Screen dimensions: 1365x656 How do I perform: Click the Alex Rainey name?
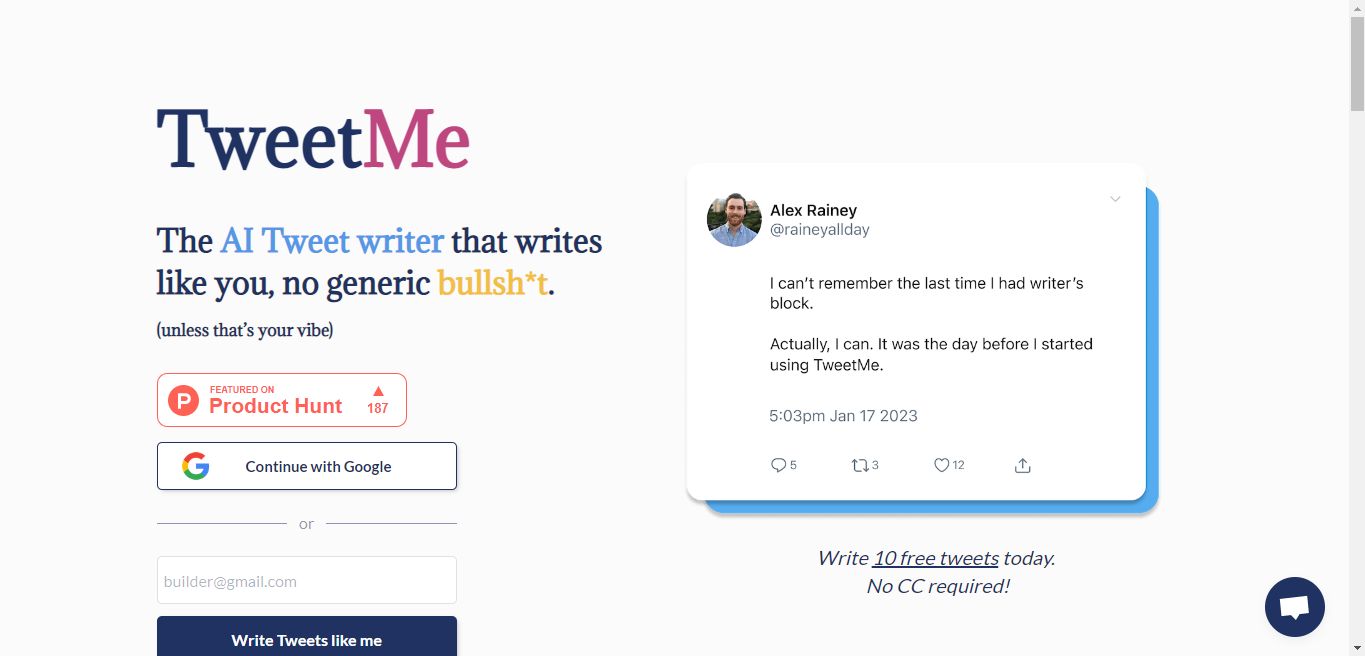[813, 210]
